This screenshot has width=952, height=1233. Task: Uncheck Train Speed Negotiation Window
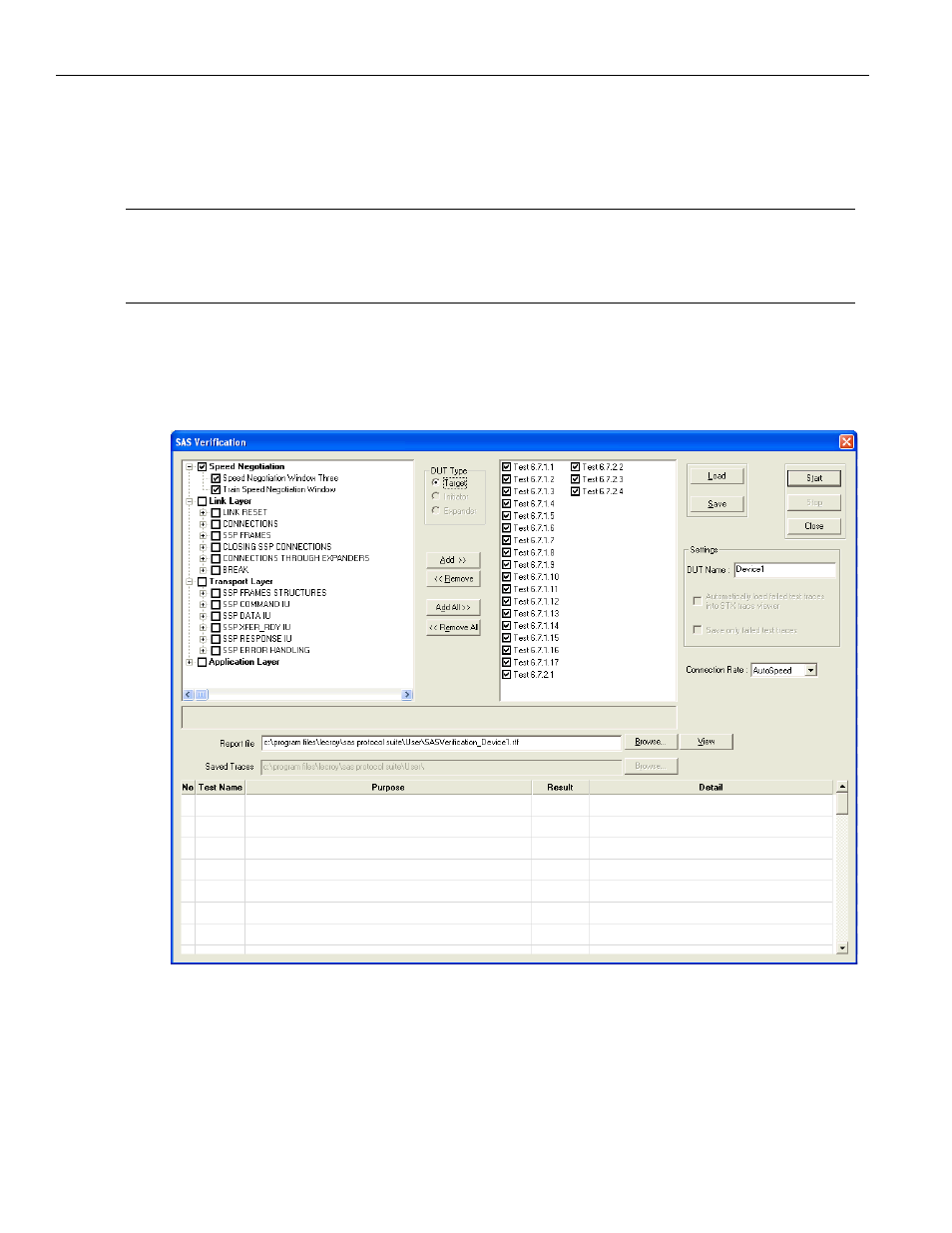coord(216,489)
